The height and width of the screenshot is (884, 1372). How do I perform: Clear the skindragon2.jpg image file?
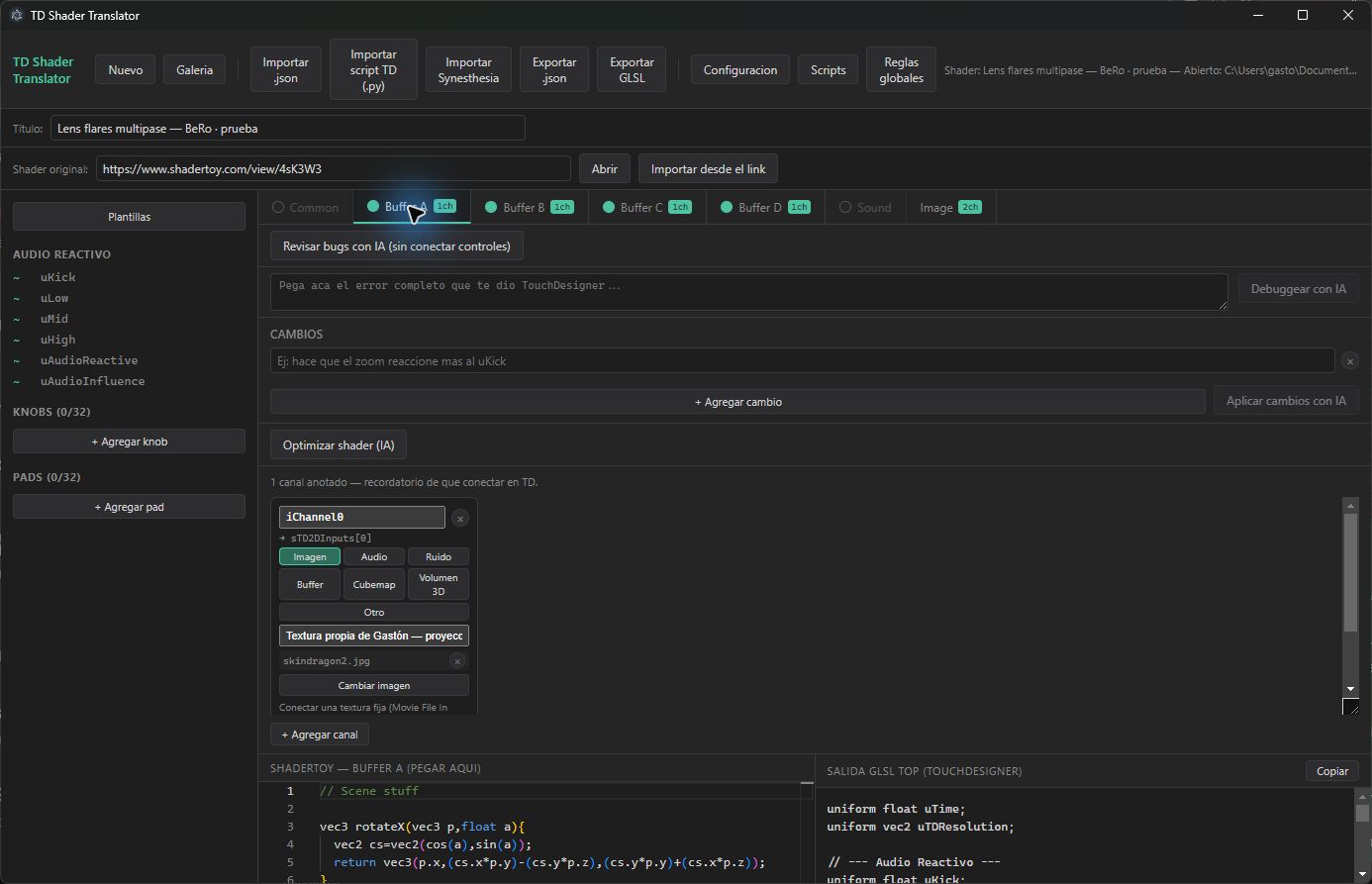[x=457, y=661]
